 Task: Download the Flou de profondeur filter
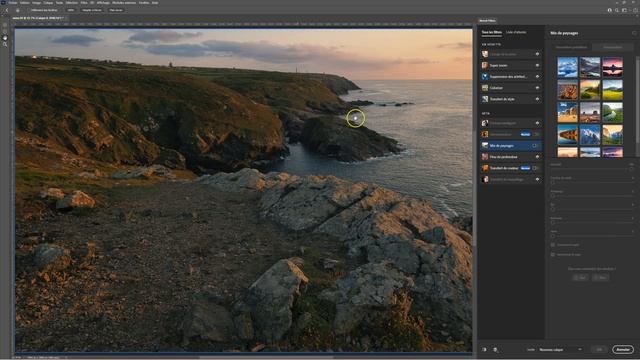(537, 157)
